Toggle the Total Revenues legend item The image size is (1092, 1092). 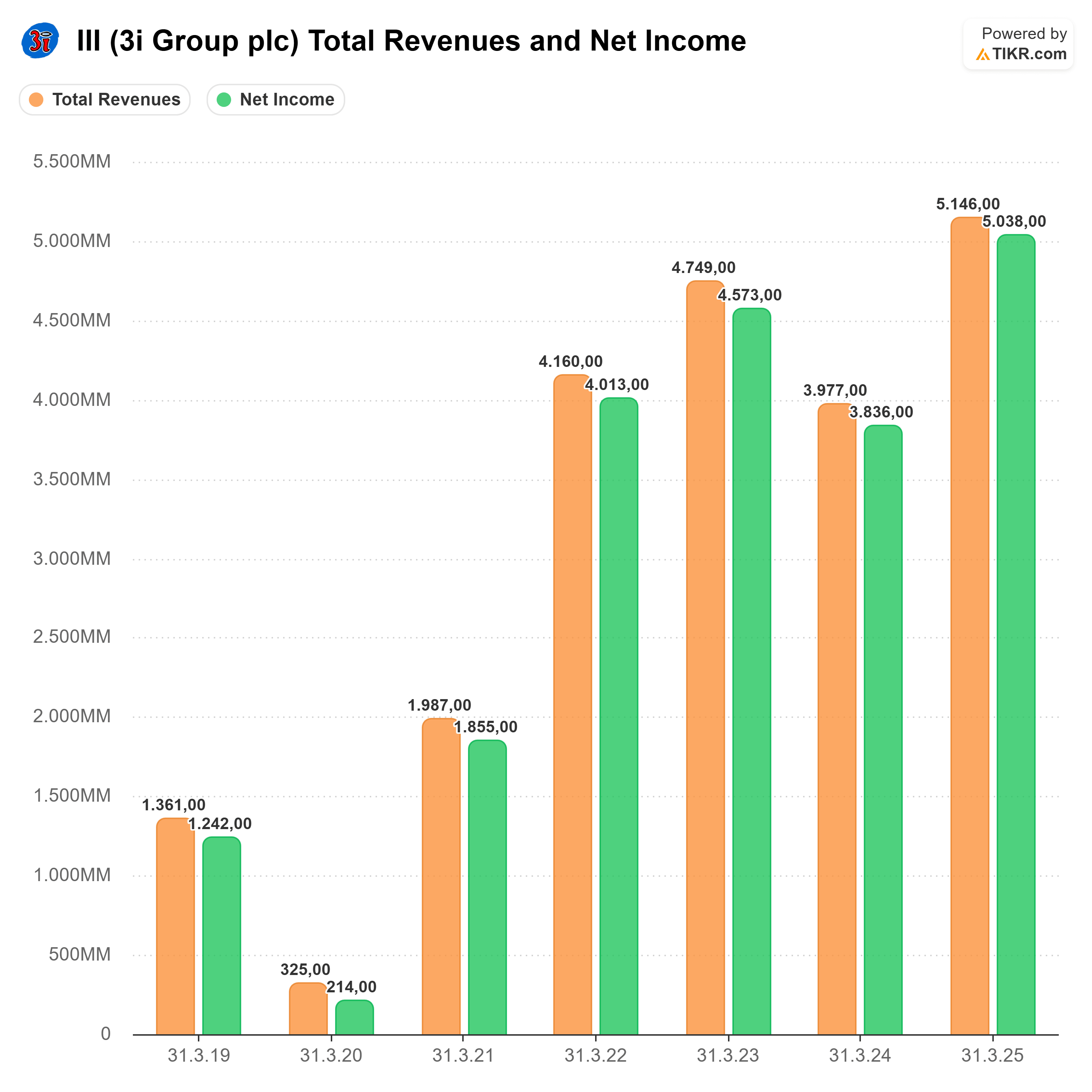[105, 99]
